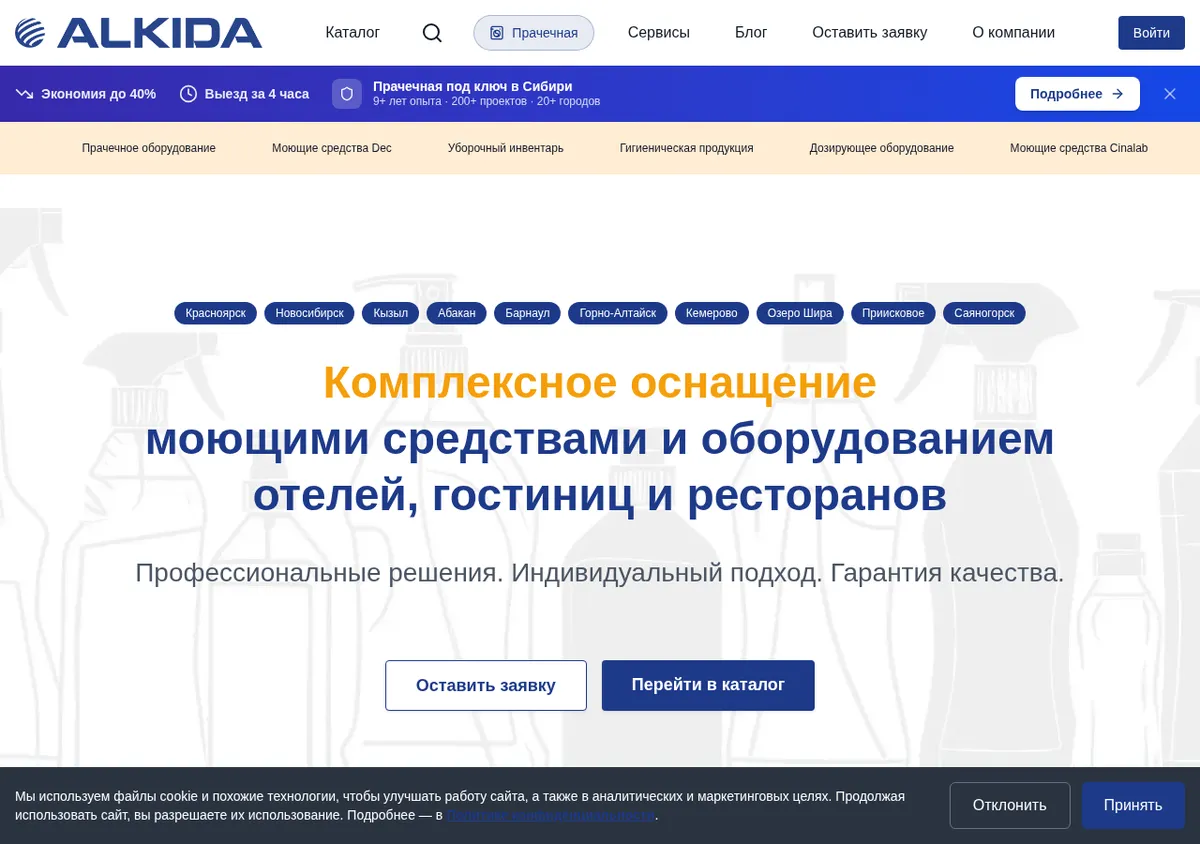Open the search magnifier icon
The height and width of the screenshot is (844, 1200).
(432, 33)
